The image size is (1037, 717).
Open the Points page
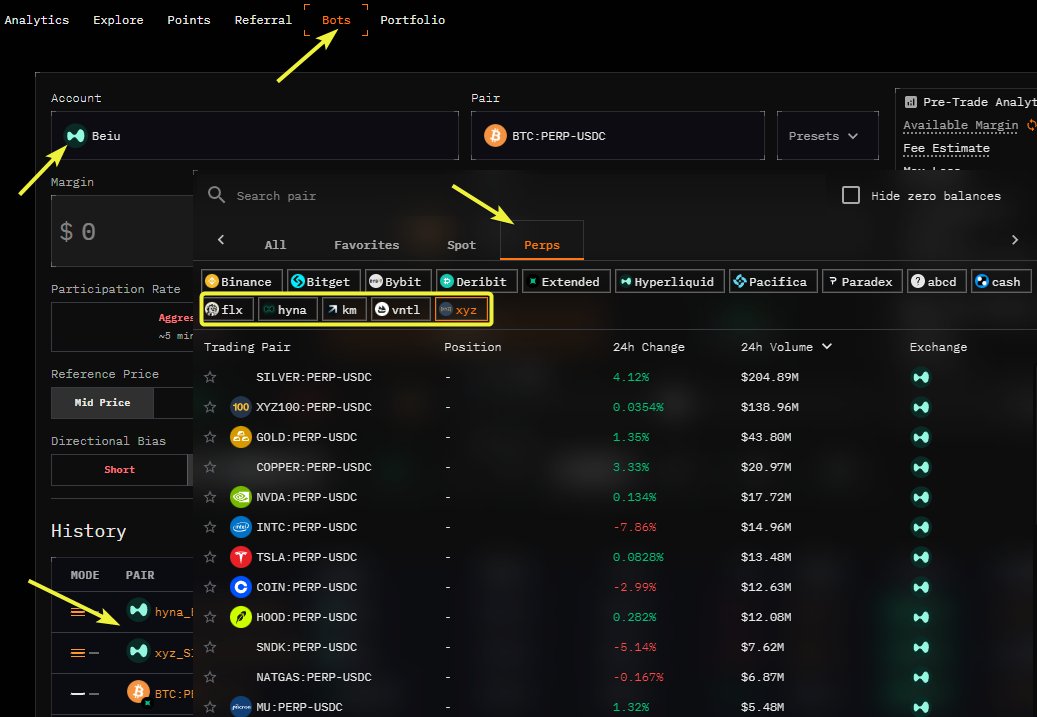click(188, 20)
